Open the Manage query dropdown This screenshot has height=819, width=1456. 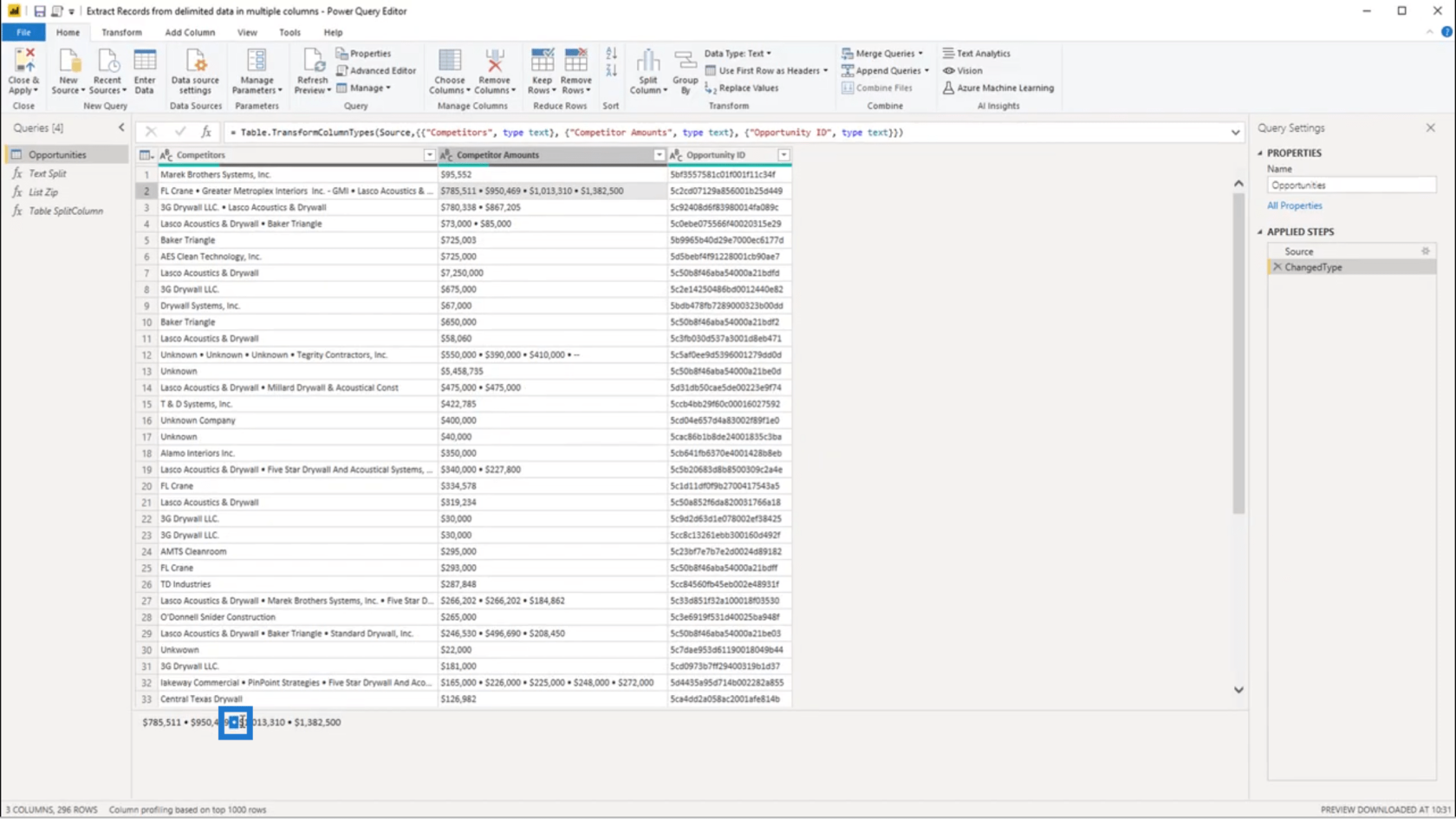(363, 88)
